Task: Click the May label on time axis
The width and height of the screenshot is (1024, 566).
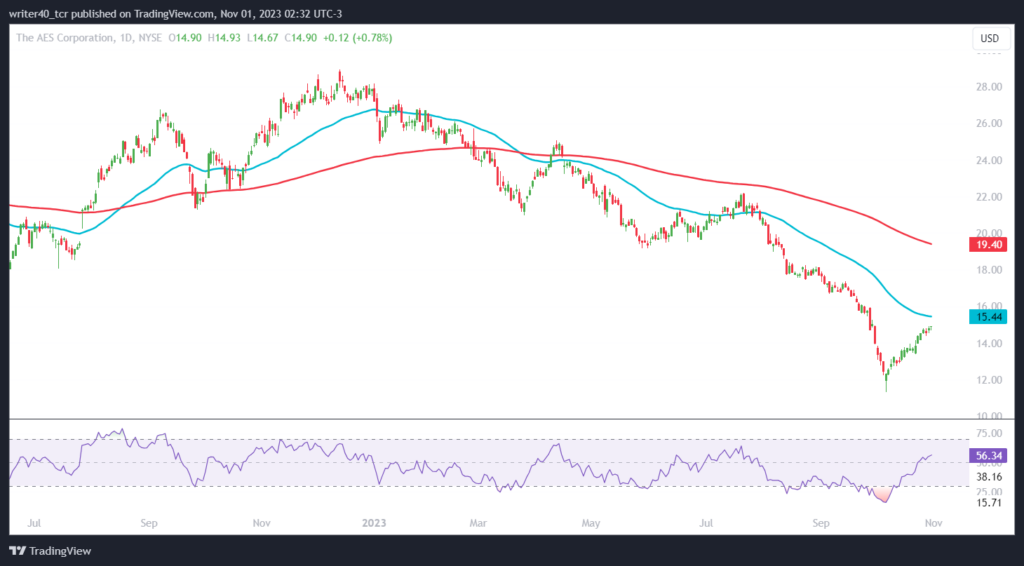Action: (590, 524)
